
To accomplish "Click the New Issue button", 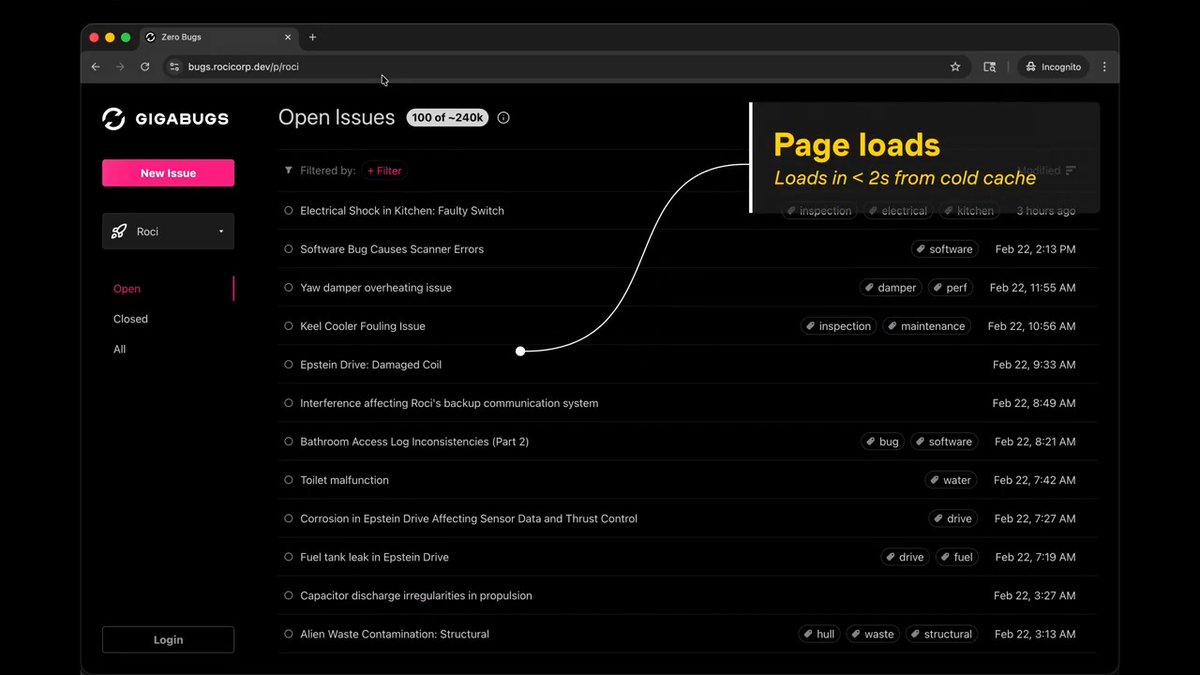I will click(x=168, y=173).
